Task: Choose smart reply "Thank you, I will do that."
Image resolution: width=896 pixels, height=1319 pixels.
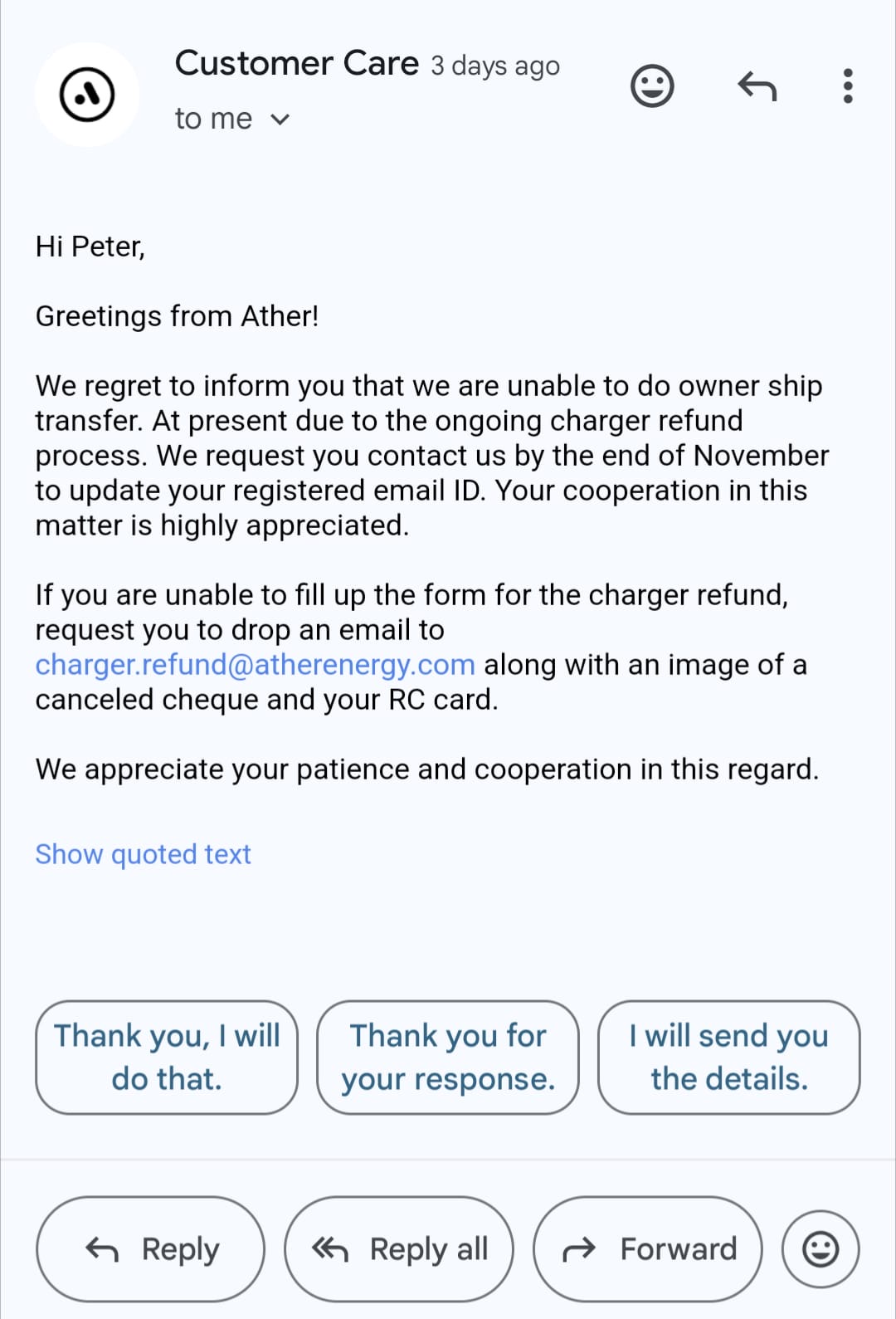Action: coord(167,1057)
